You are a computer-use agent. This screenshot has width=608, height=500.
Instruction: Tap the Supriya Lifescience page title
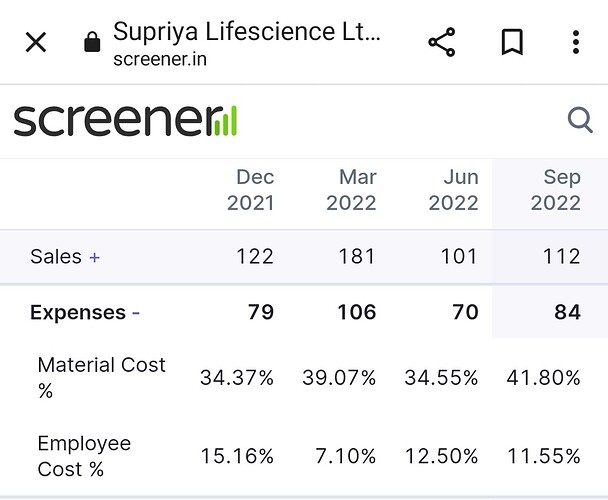[x=247, y=31]
